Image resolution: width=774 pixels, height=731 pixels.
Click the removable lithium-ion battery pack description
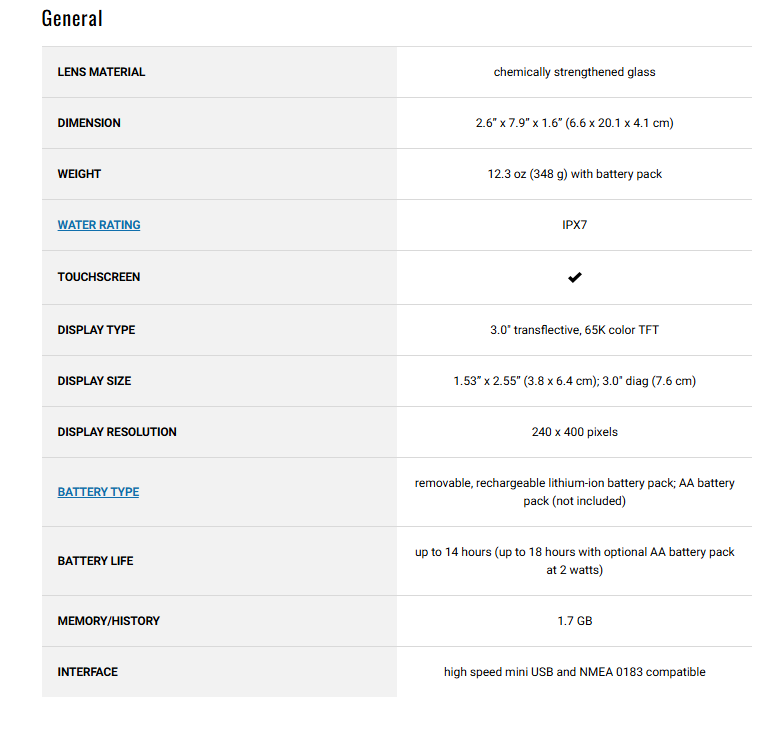574,492
